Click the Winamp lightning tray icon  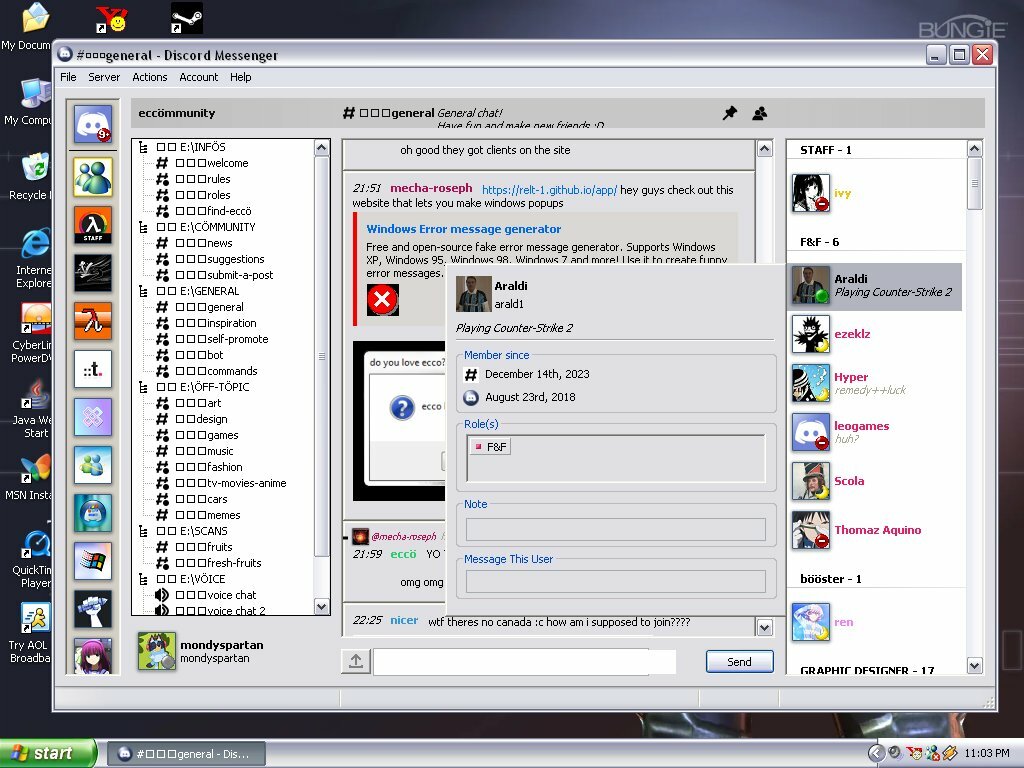pyautogui.click(x=950, y=753)
